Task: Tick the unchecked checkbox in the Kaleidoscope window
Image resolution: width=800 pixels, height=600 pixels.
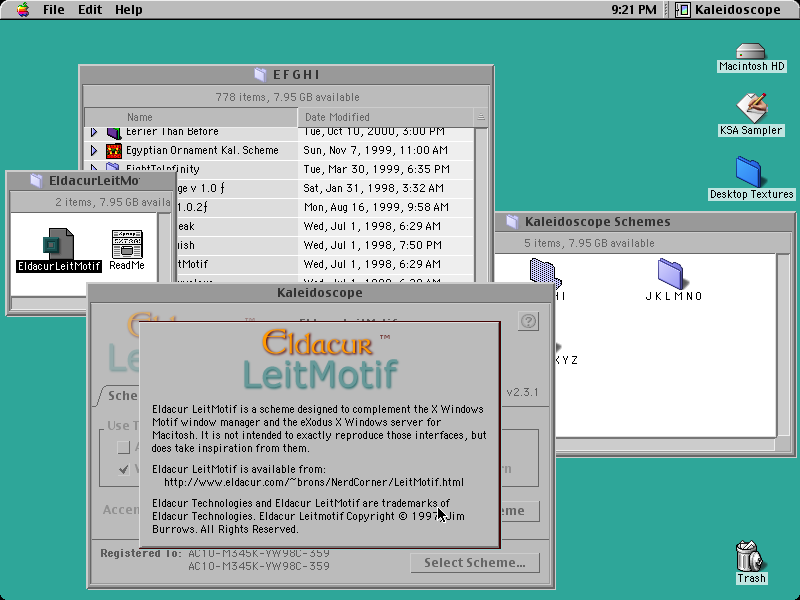Action: tap(123, 447)
